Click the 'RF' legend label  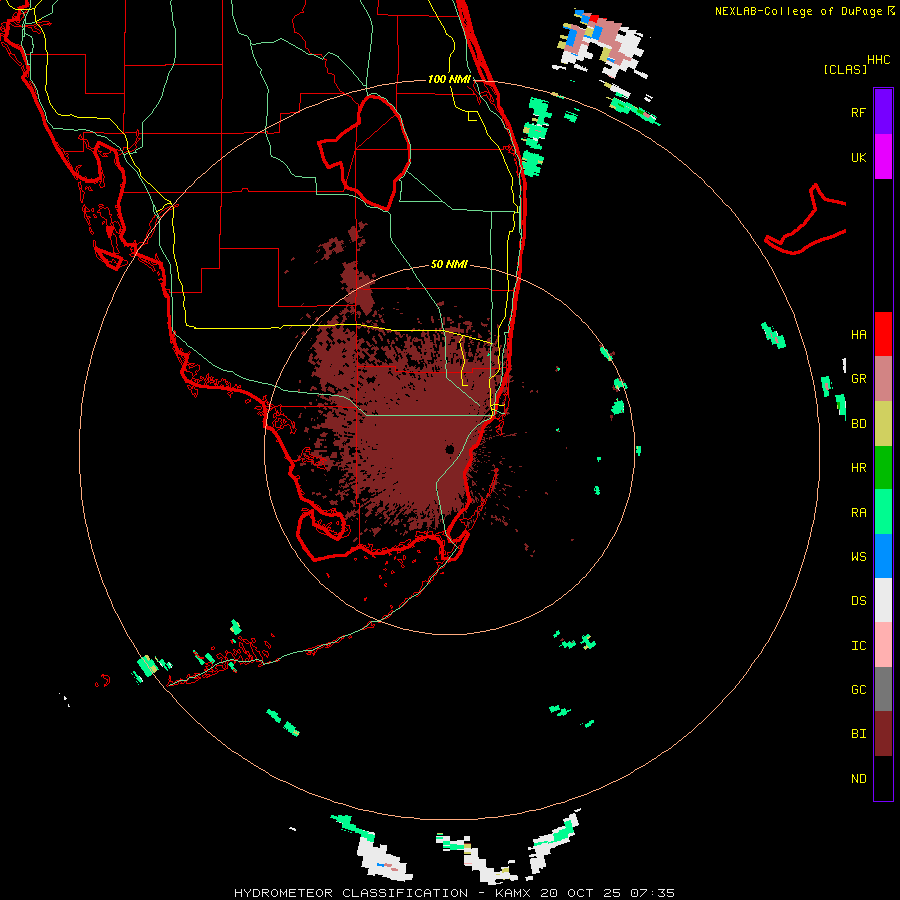858,112
